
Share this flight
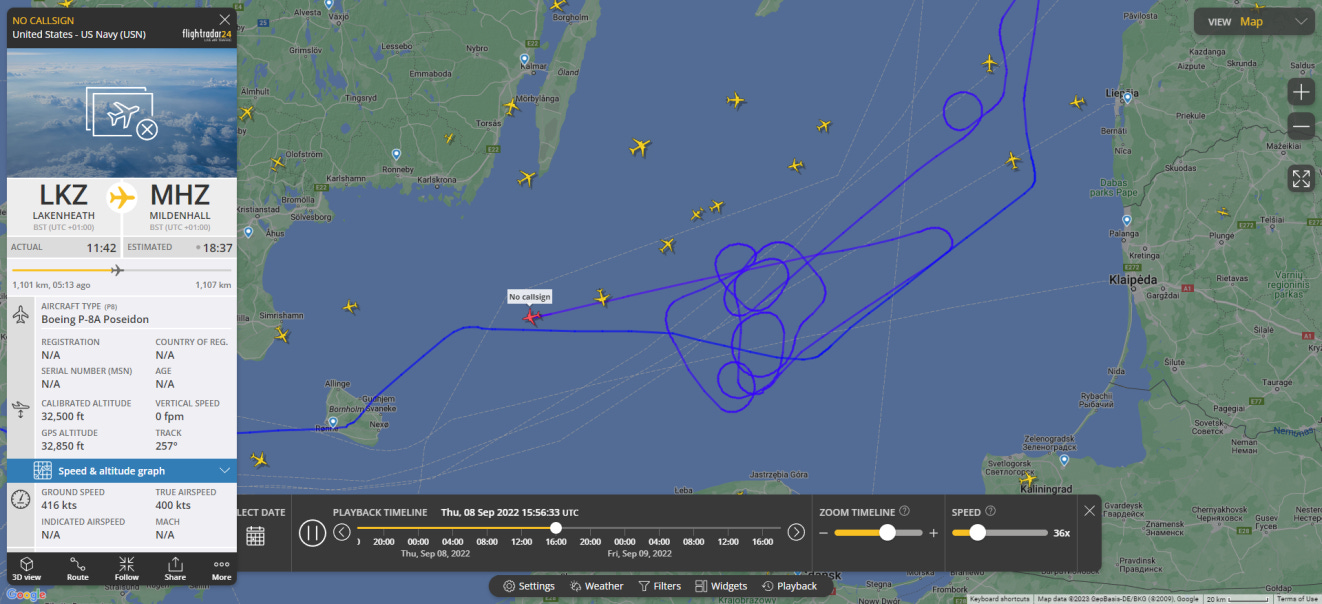(175, 568)
